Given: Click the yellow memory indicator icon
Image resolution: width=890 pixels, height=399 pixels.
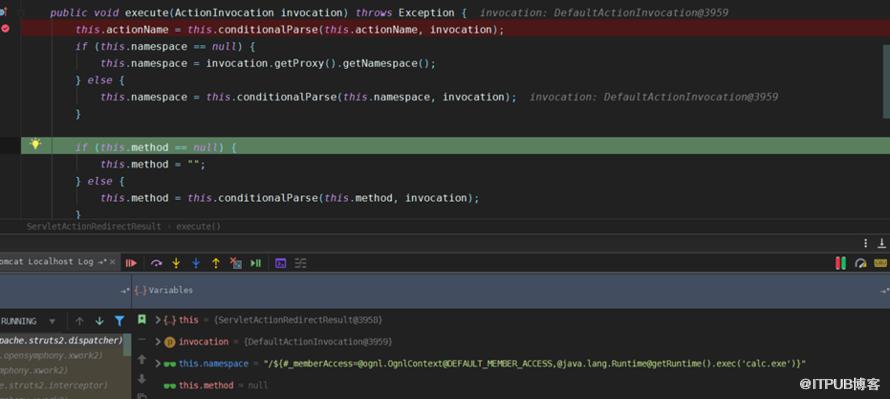Looking at the screenshot, I should (881, 263).
